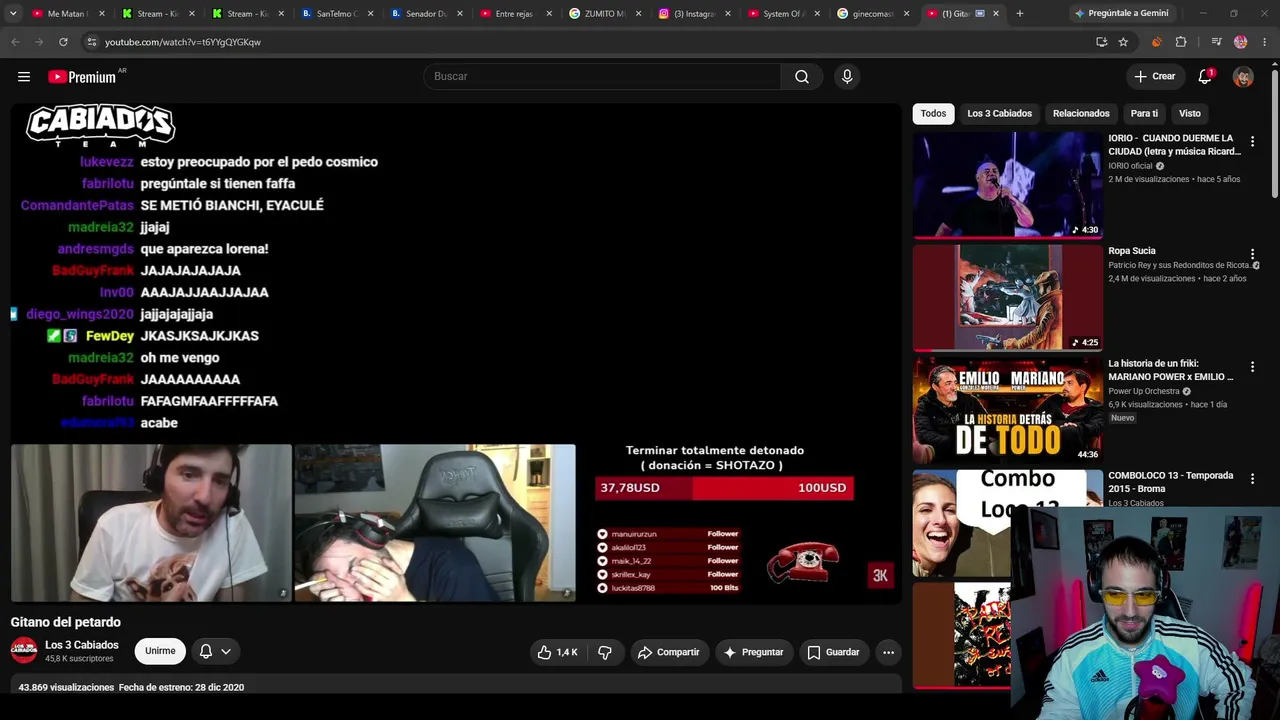Select the Visto filter chip
Image resolution: width=1280 pixels, height=720 pixels.
click(1189, 114)
